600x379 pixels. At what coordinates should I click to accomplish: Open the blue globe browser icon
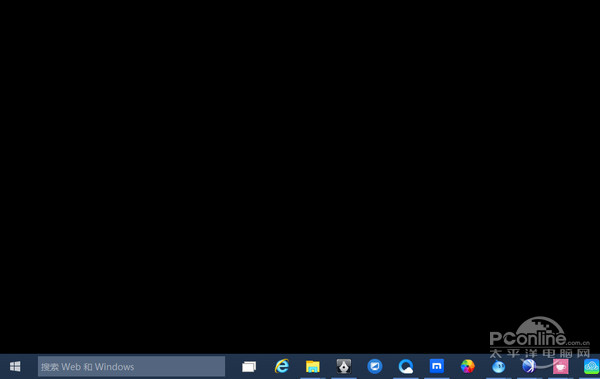click(x=529, y=366)
